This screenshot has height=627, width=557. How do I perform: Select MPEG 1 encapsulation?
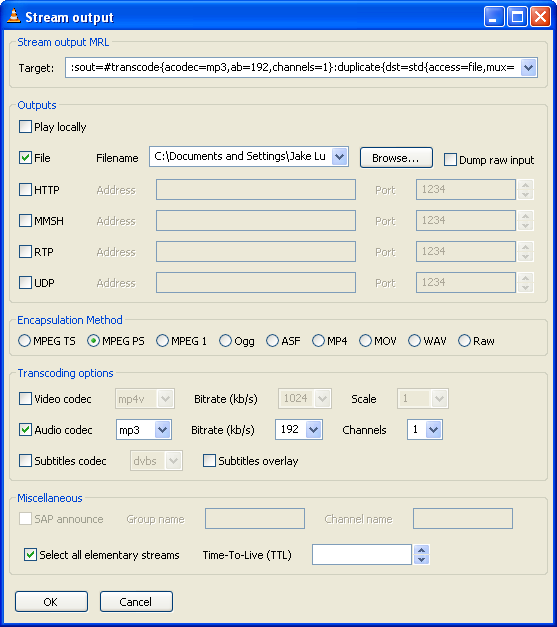click(162, 341)
